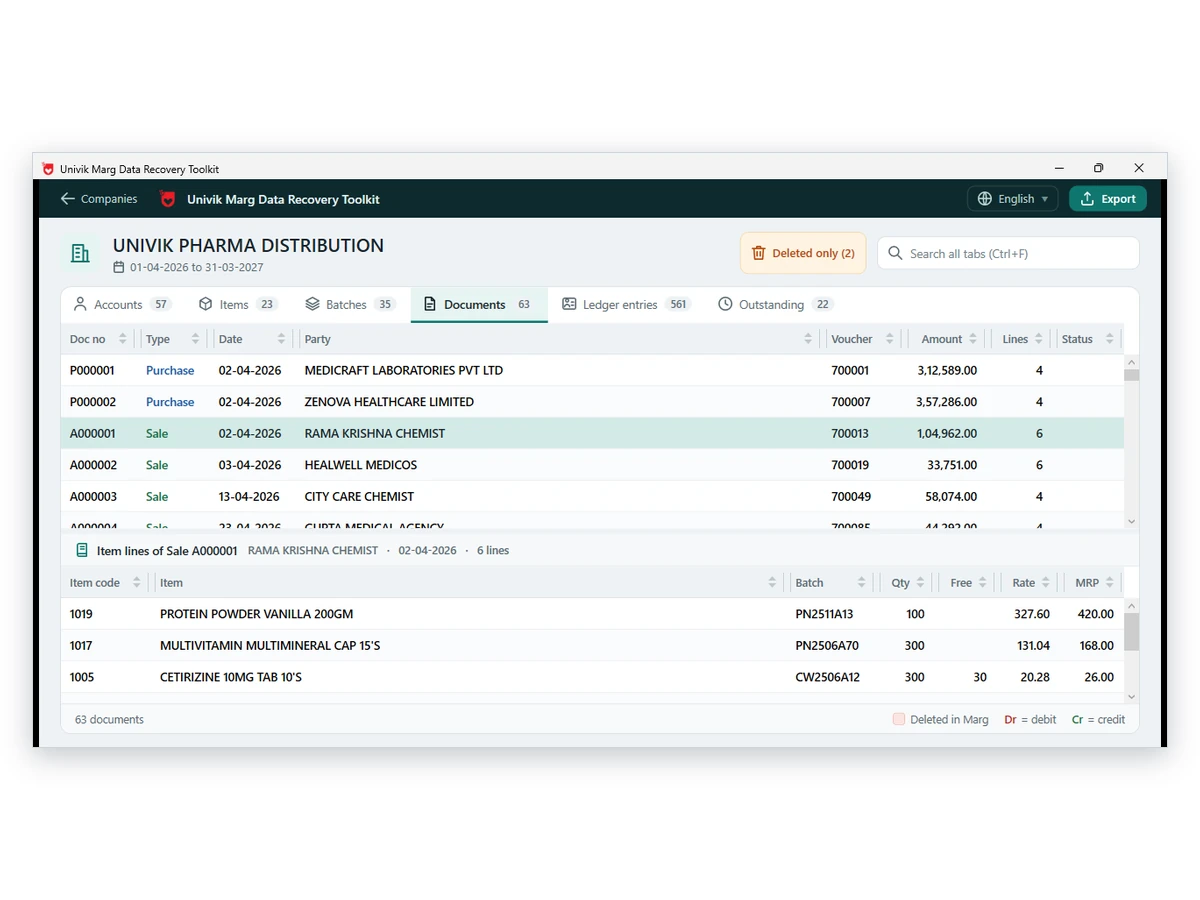Click batch PN2511A13
The height and width of the screenshot is (900, 1200).
tap(824, 614)
